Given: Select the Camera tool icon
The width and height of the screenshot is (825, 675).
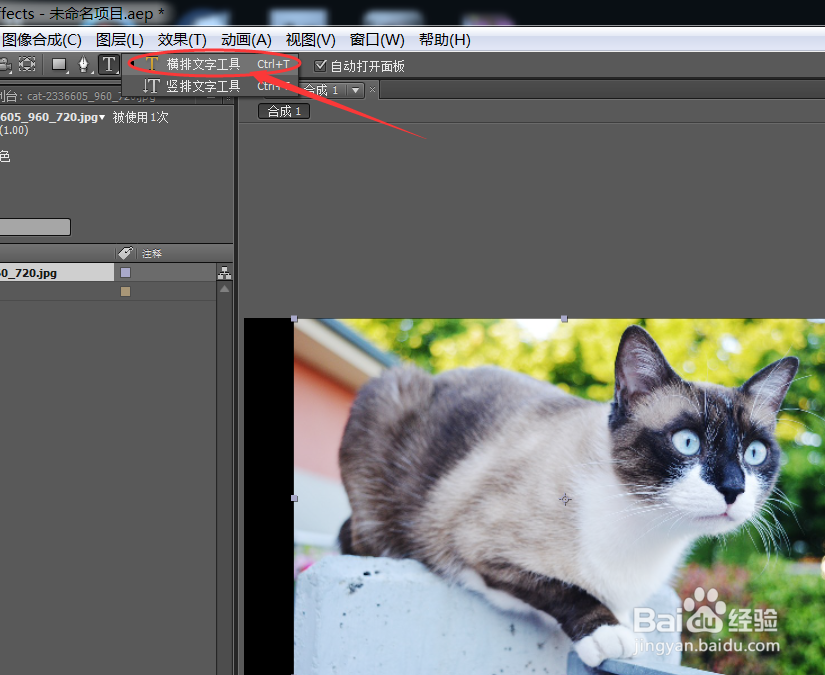Looking at the screenshot, I should 5,65.
